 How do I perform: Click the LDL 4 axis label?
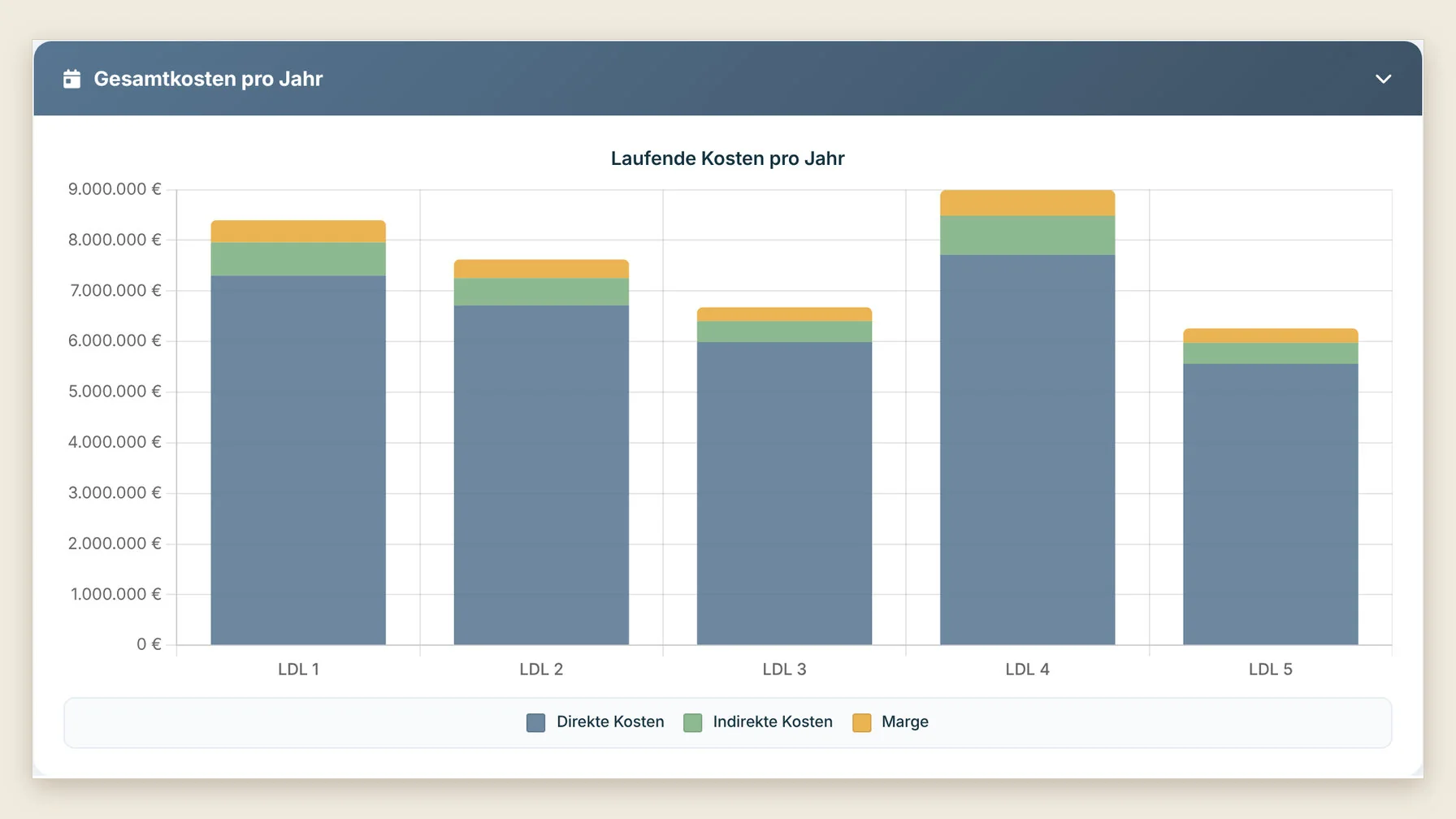click(1027, 669)
